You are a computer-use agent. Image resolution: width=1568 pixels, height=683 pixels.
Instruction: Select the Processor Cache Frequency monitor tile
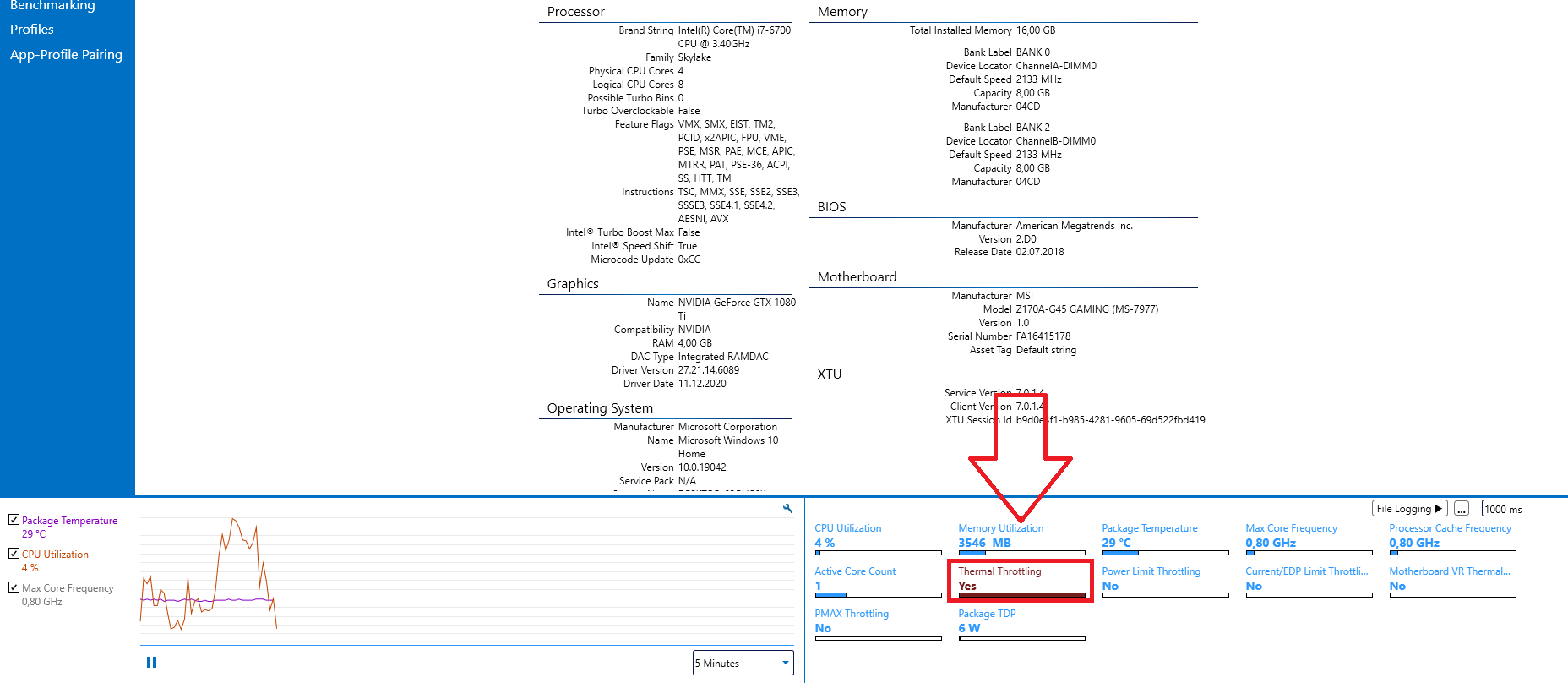pyautogui.click(x=1452, y=538)
